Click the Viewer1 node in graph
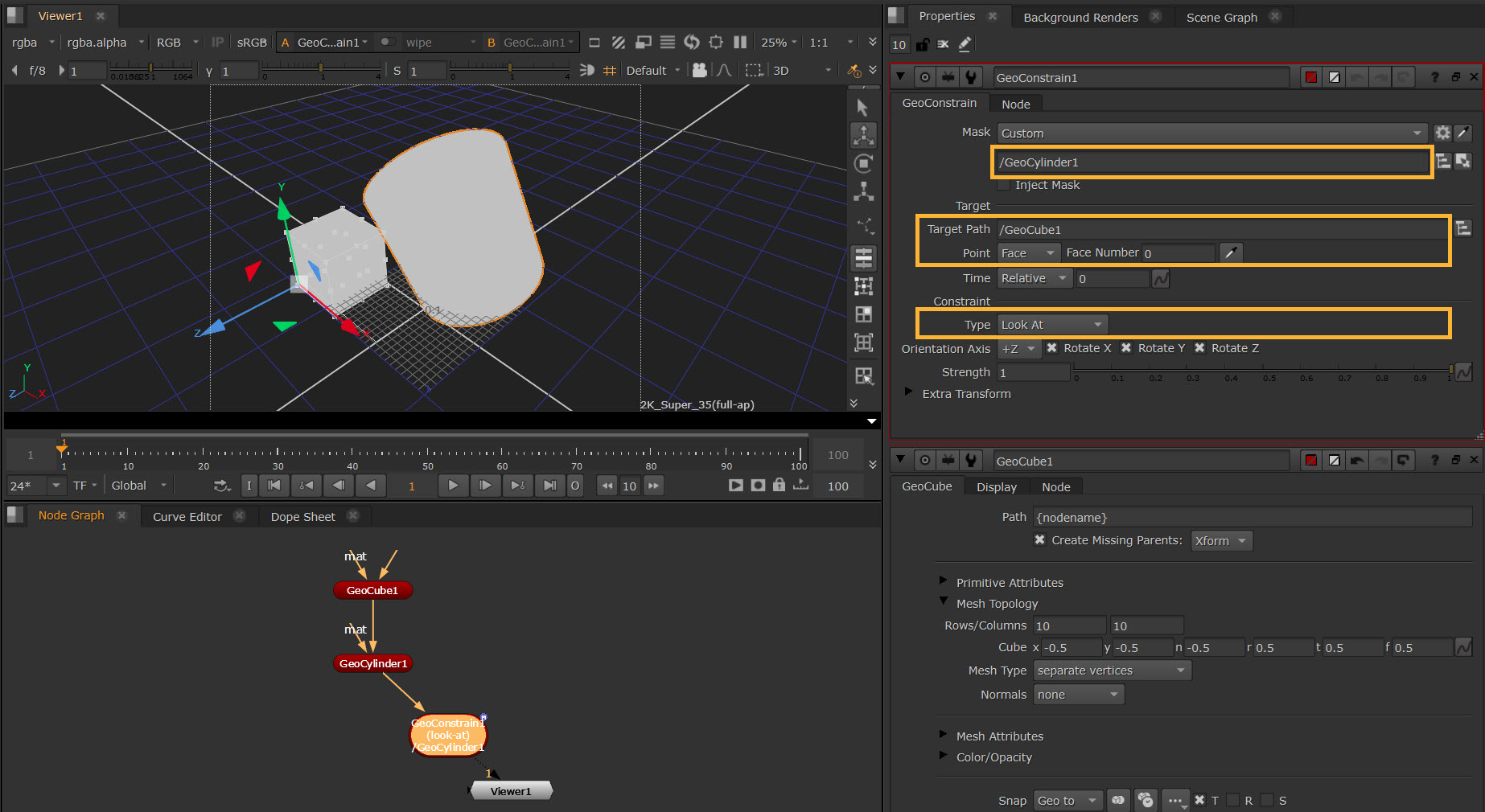The width and height of the screenshot is (1485, 812). pyautogui.click(x=511, y=791)
